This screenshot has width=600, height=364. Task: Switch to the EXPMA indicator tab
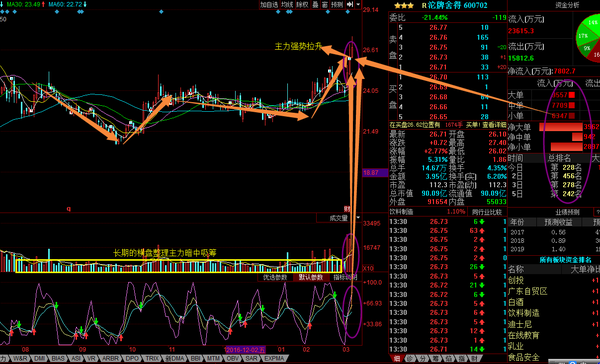(x=274, y=359)
